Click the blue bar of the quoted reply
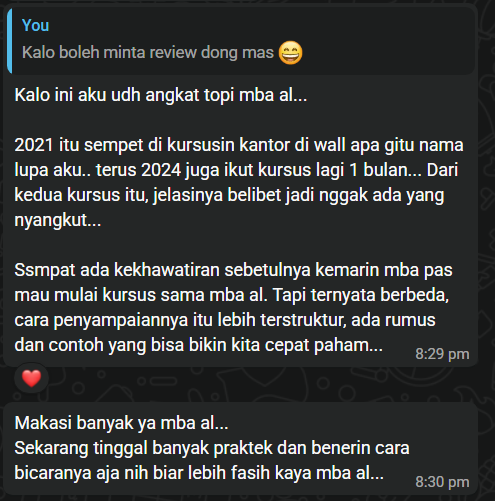This screenshot has height=501, width=495. pos(10,41)
